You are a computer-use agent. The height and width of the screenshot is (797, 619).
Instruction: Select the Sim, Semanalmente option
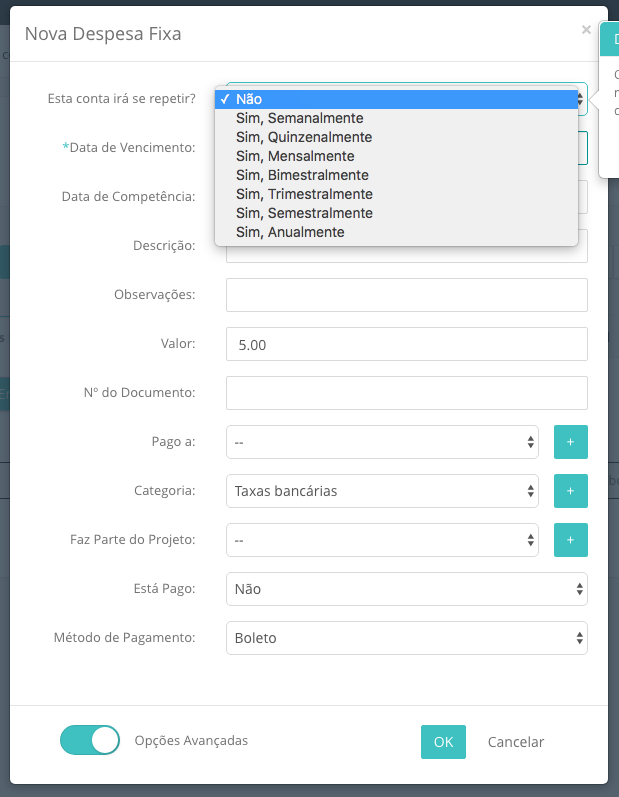(396, 118)
